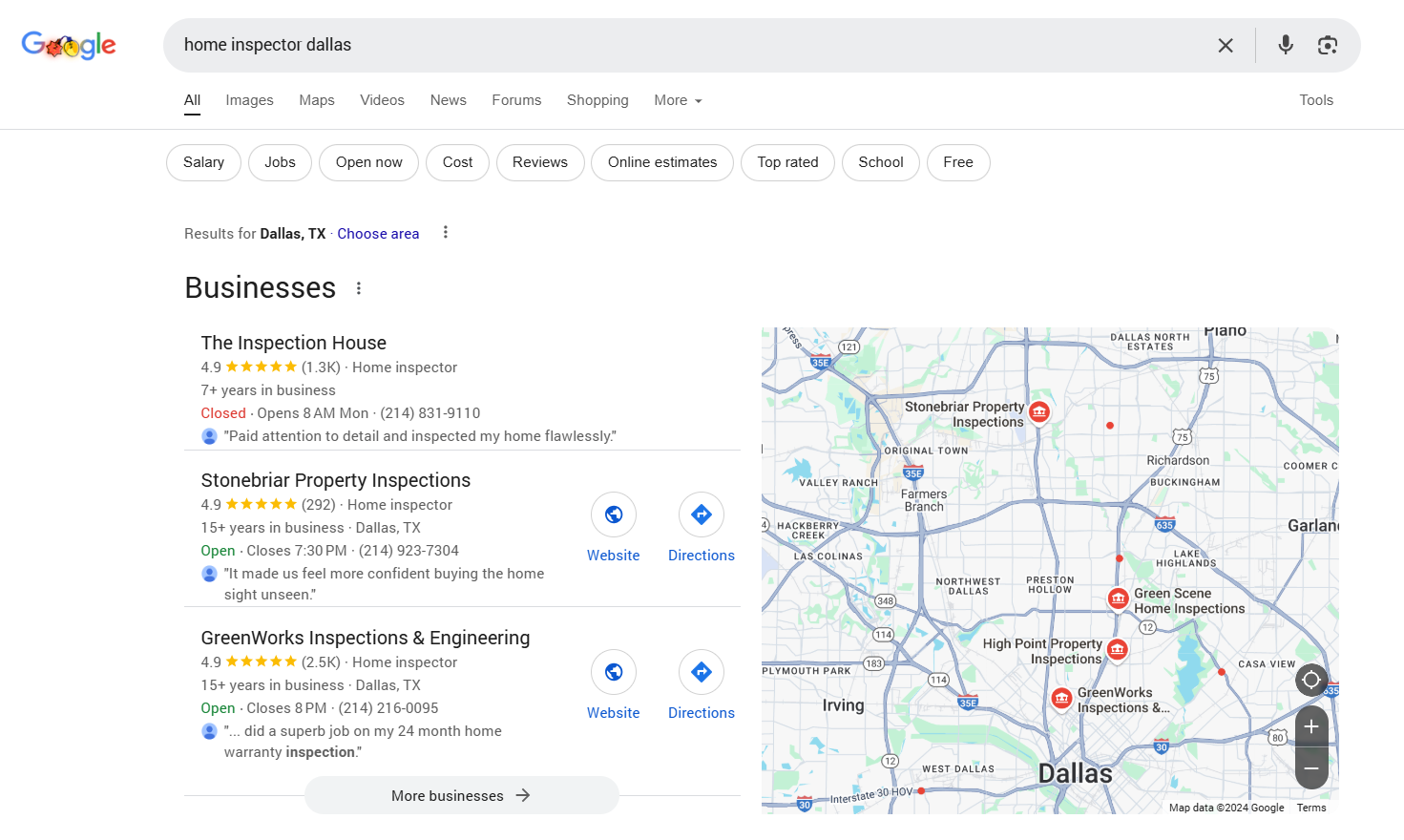Show my location on the map
Screen dimensions: 1404x840
tap(1311, 680)
